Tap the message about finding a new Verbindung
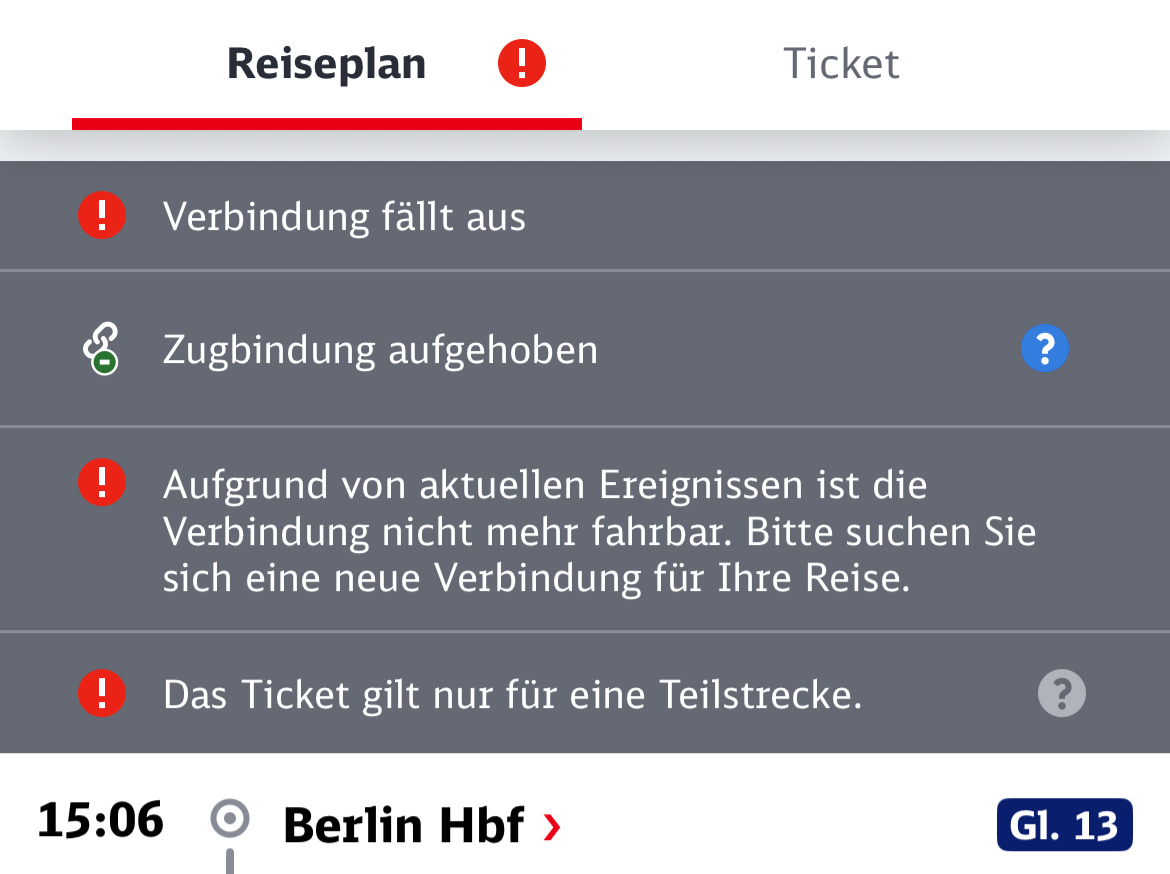Screen dimensions: 1170x874 tap(598, 532)
